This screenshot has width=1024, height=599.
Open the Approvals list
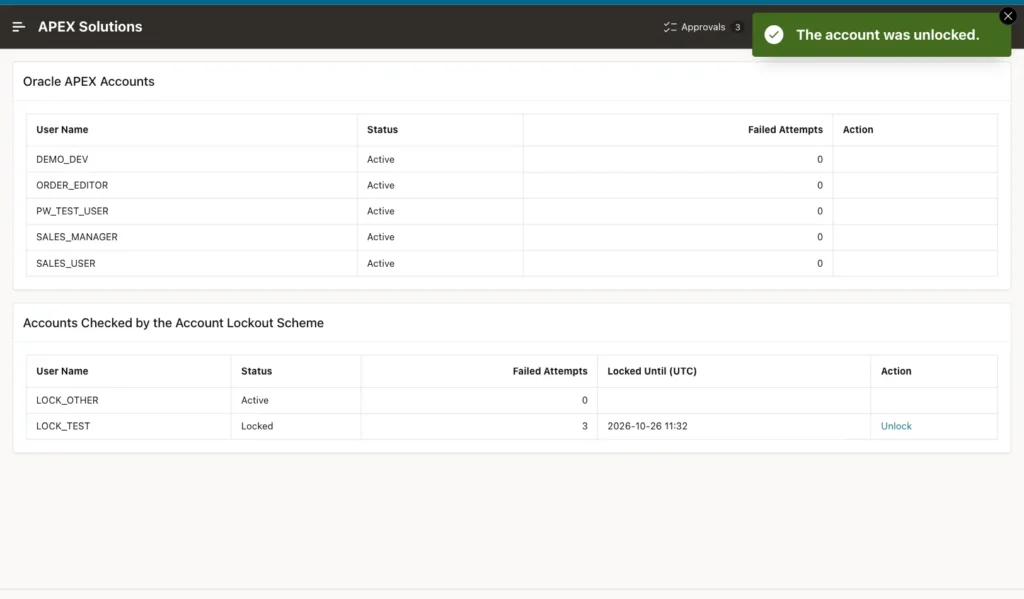pyautogui.click(x=695, y=27)
